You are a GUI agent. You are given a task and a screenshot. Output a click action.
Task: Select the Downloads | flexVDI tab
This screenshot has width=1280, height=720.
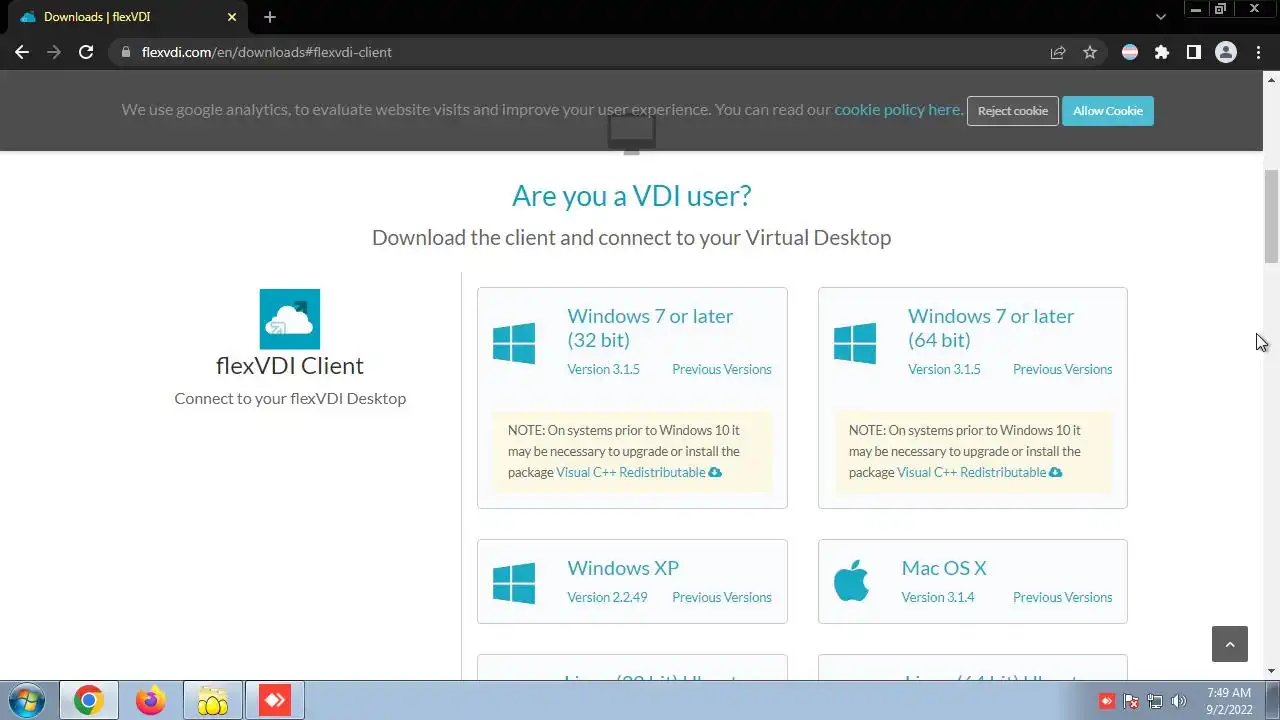pyautogui.click(x=125, y=17)
